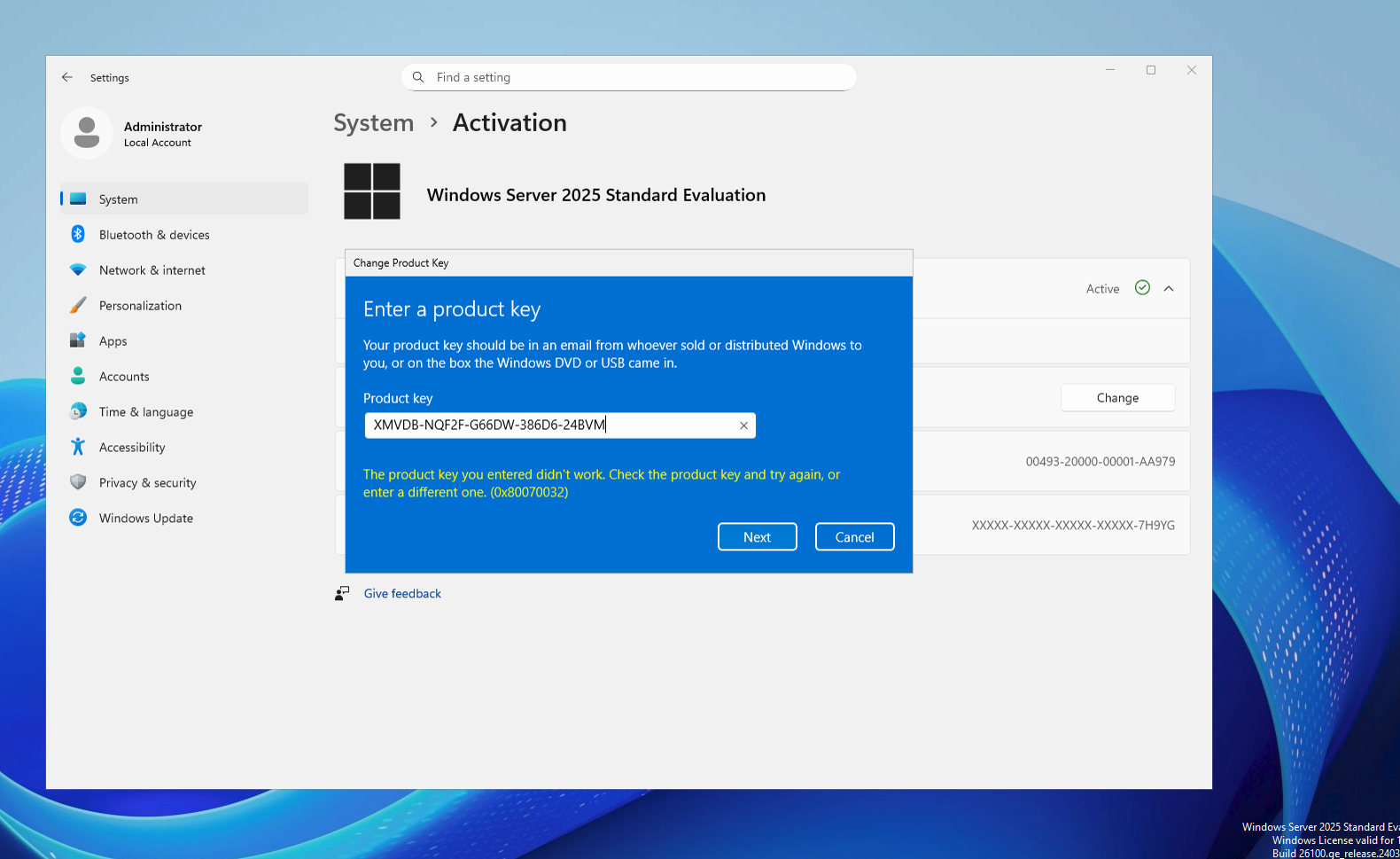Click the Change product key button
The image size is (1400, 859).
click(x=1117, y=398)
